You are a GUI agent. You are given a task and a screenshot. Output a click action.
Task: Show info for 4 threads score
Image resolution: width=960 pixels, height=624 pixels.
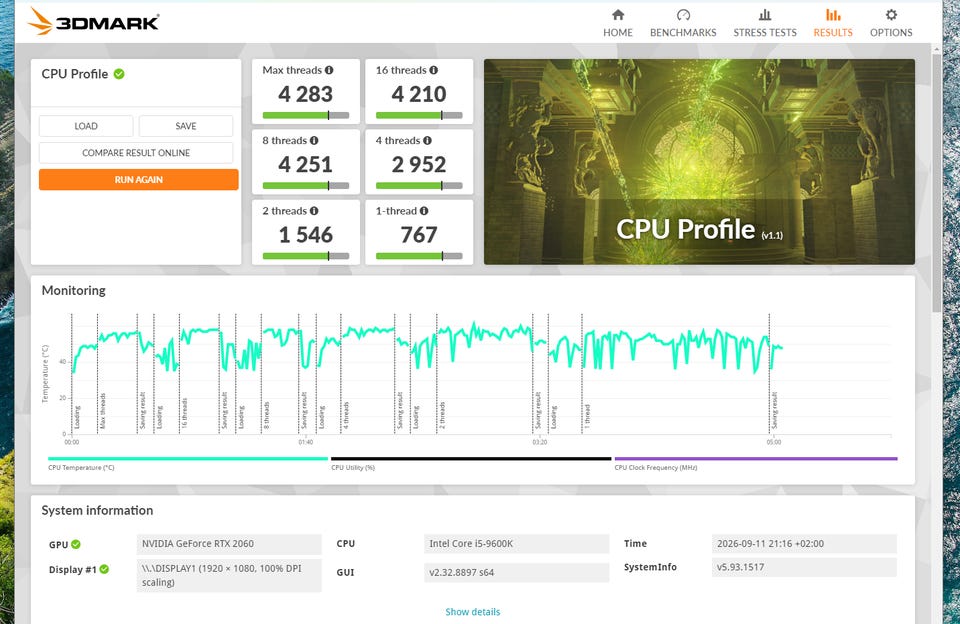pyautogui.click(x=427, y=141)
